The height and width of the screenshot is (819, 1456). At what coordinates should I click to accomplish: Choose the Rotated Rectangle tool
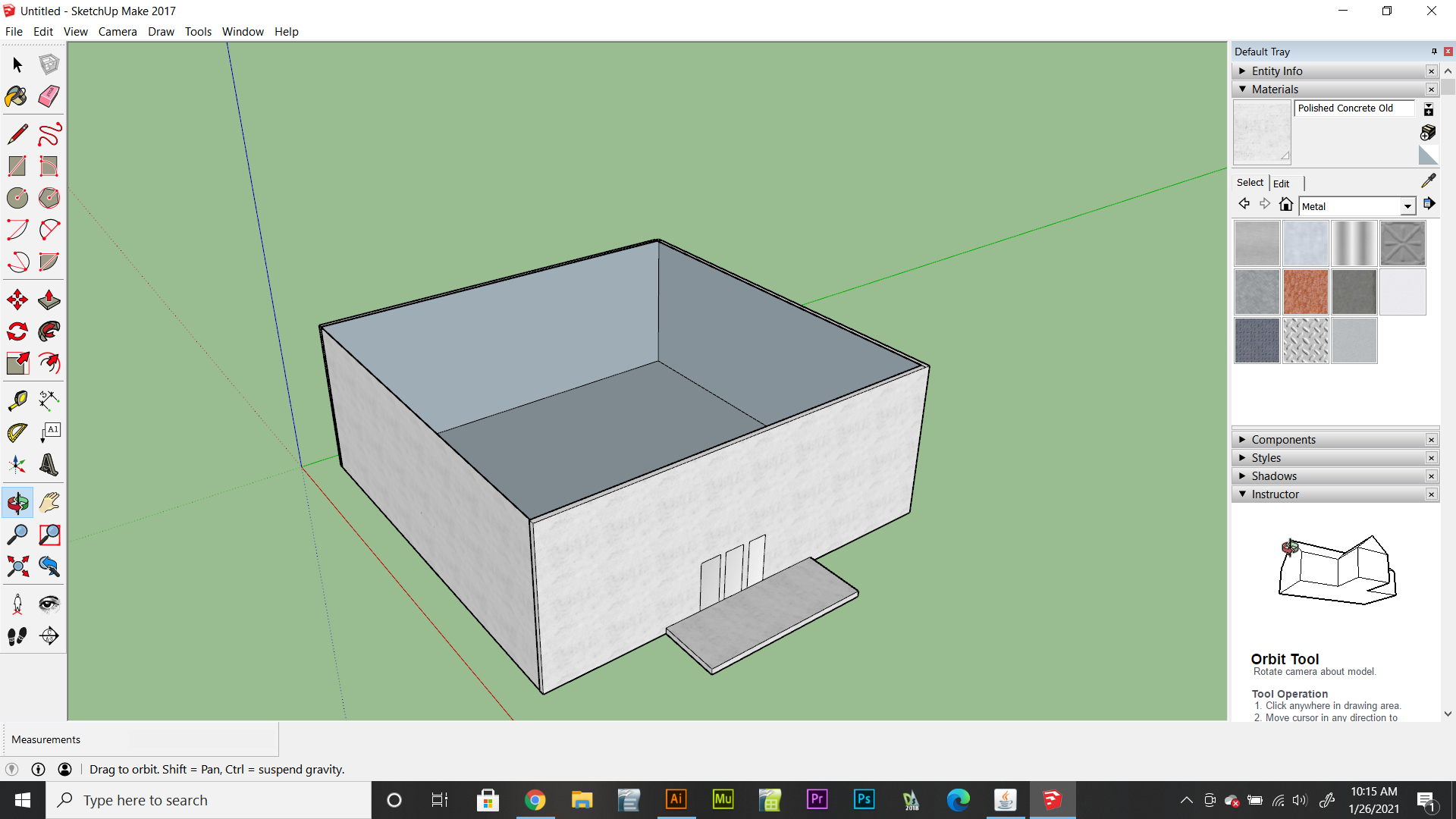click(x=49, y=166)
